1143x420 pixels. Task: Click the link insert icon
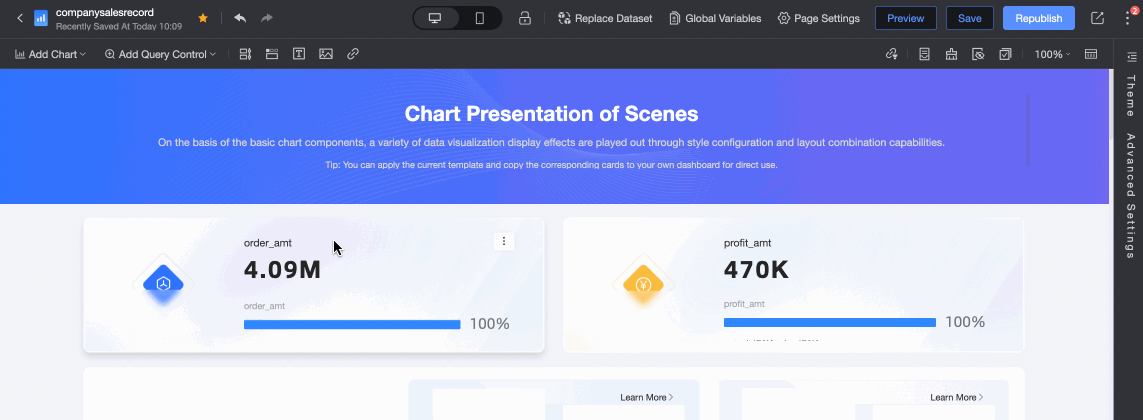click(x=353, y=54)
